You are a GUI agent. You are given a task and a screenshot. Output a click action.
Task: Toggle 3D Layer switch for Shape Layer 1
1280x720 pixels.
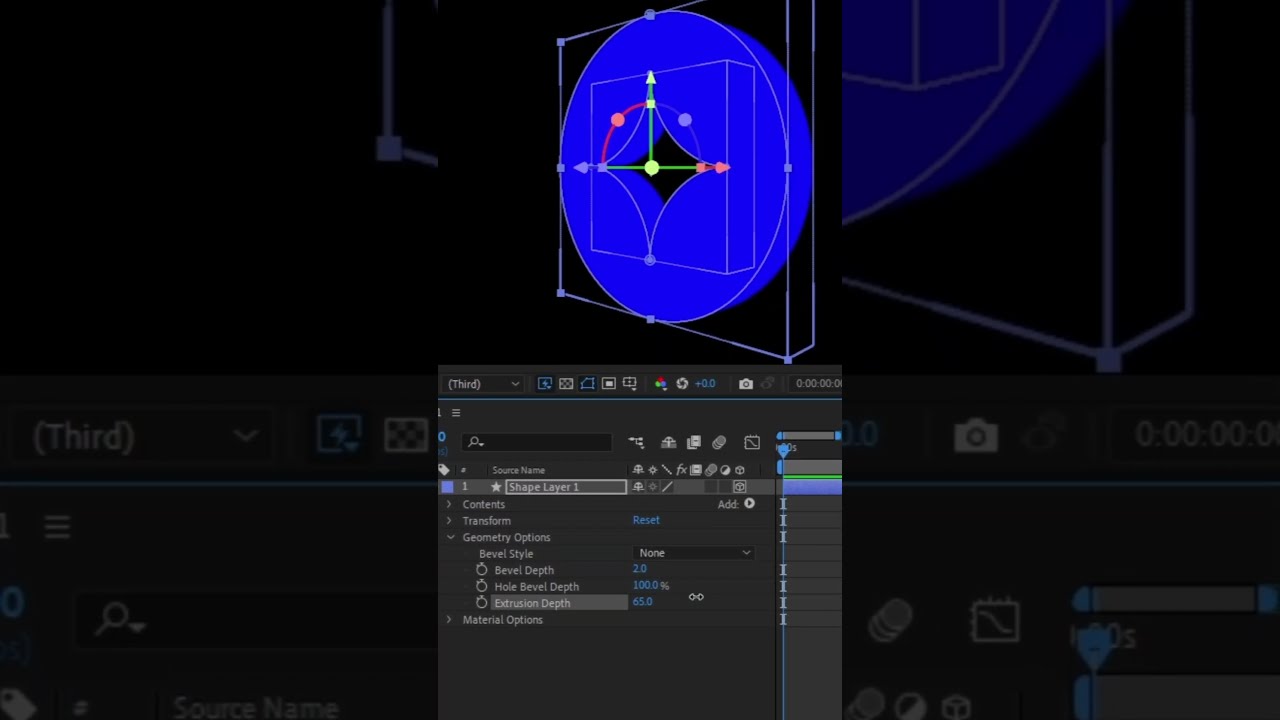point(740,487)
